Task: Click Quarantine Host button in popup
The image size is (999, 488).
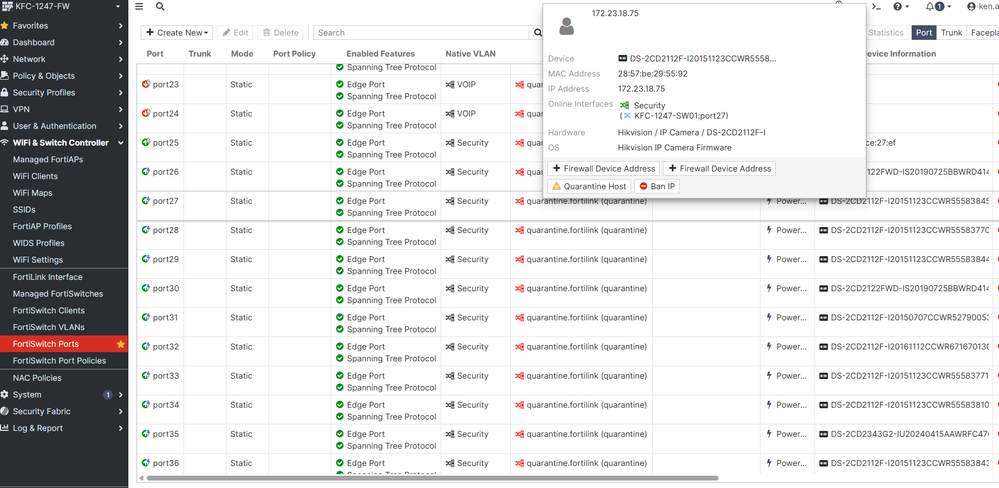Action: pos(589,187)
